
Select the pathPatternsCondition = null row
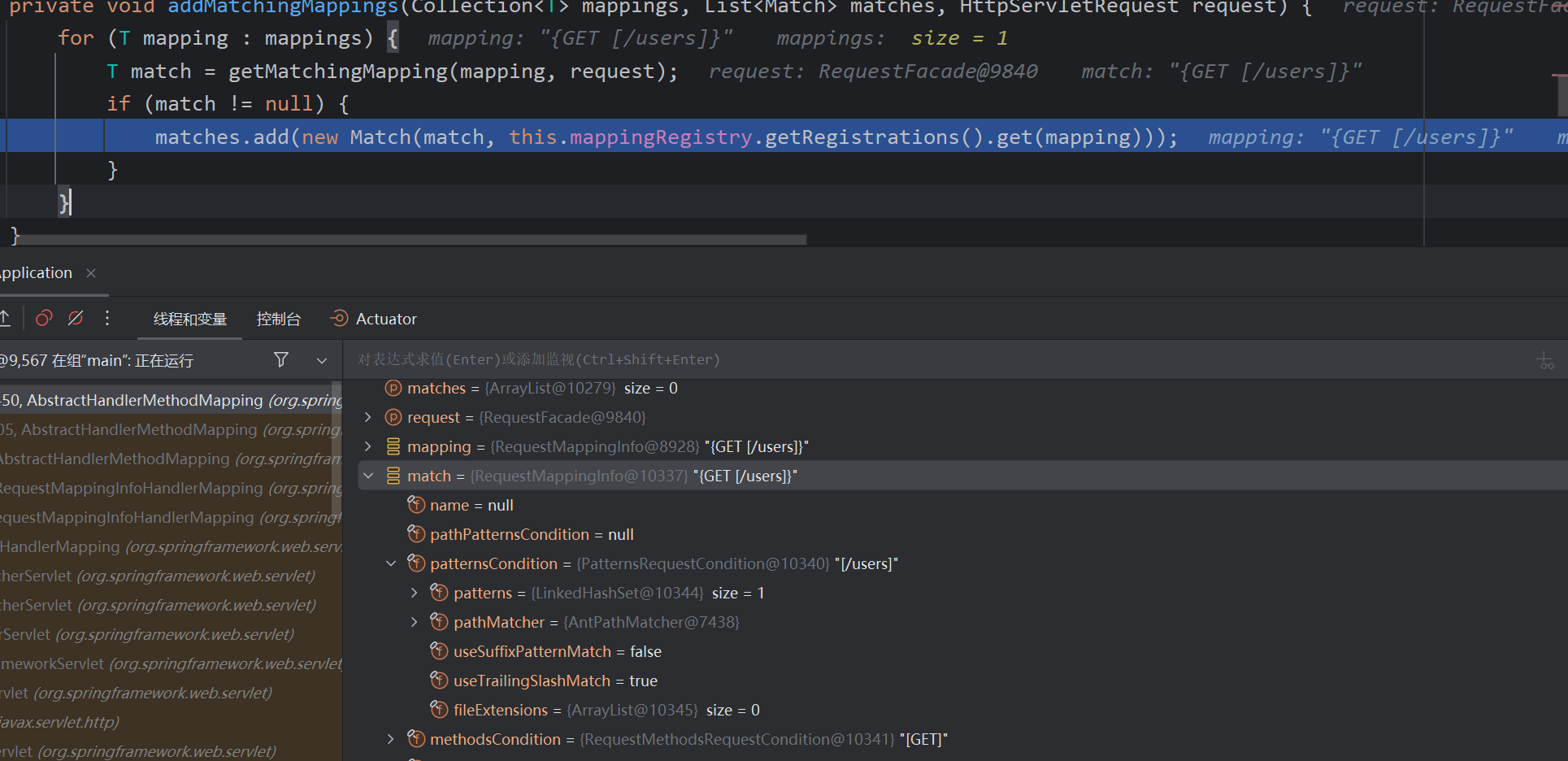tap(962, 534)
